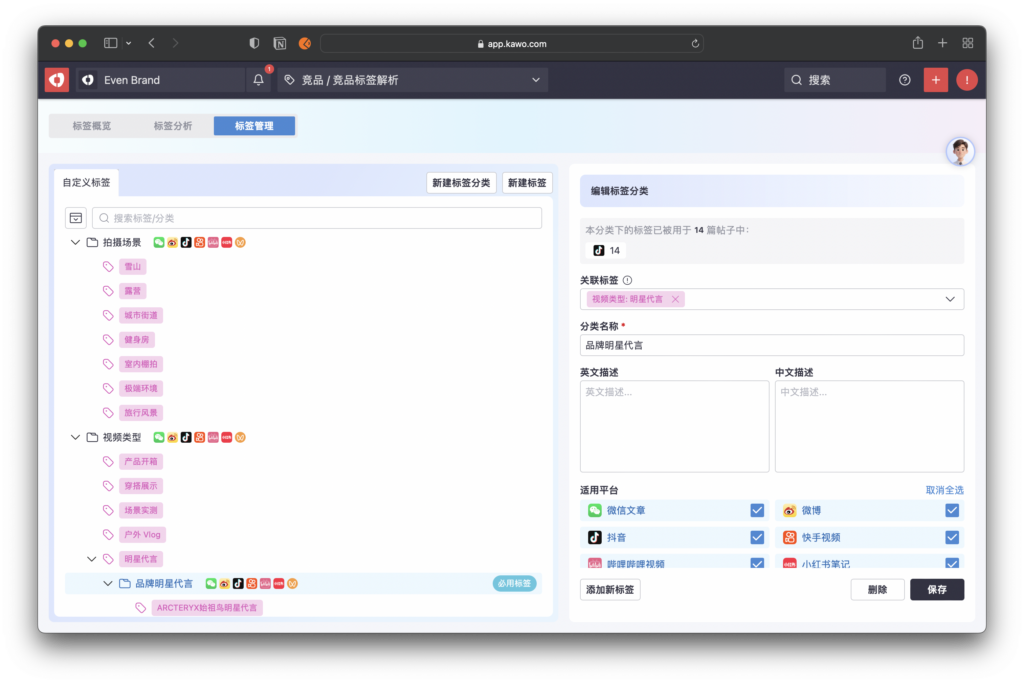Open Safari sidebar toggle icon
This screenshot has width=1024, height=683.
point(110,43)
